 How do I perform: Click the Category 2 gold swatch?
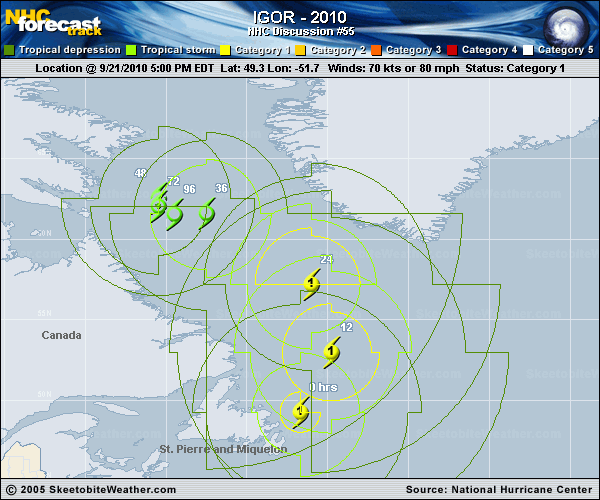300,50
